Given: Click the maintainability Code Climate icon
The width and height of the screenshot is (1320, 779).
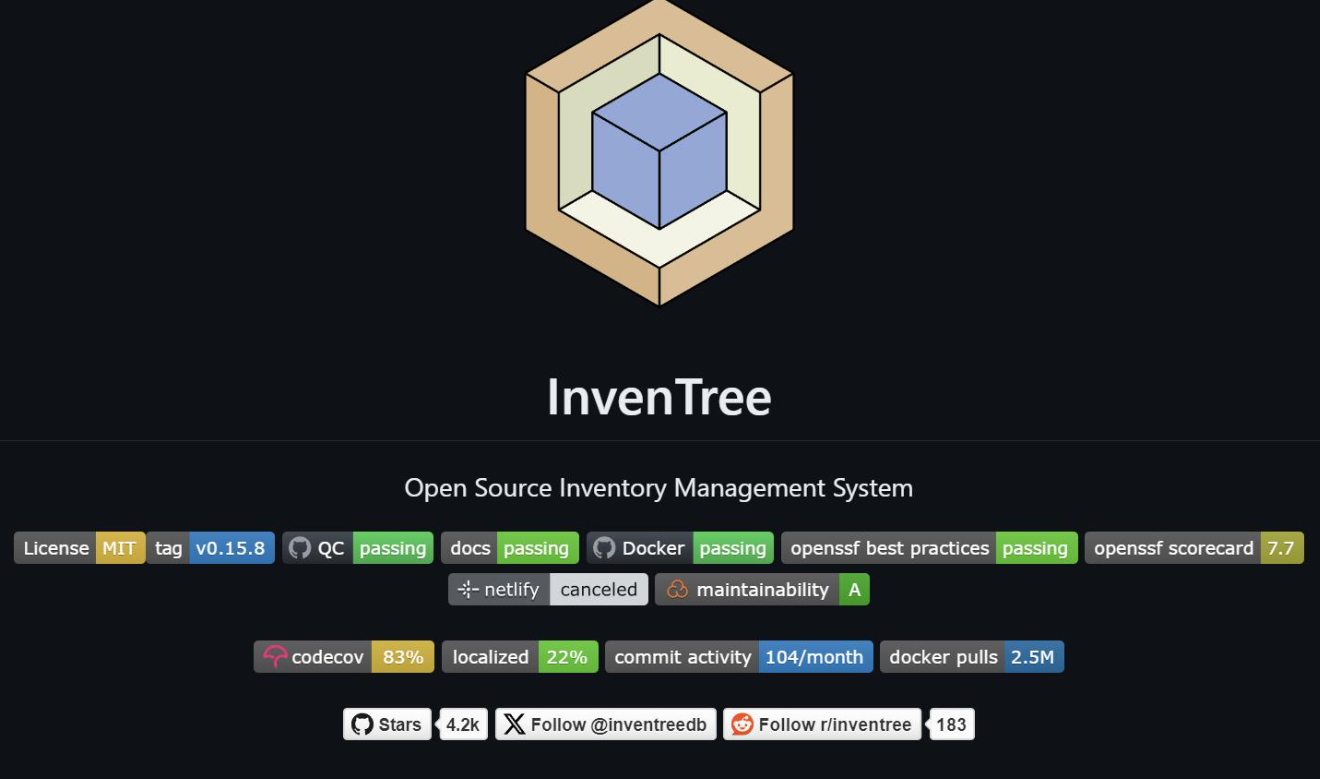Looking at the screenshot, I should (x=677, y=590).
